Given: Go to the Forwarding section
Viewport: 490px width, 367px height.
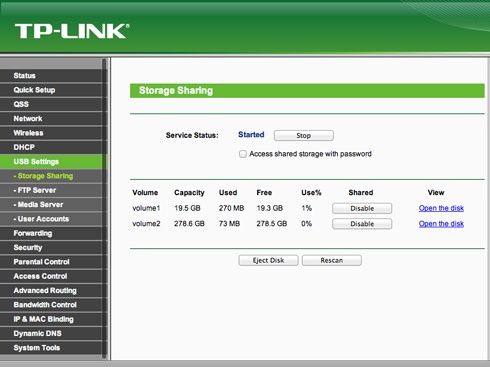Looking at the screenshot, I should [51, 233].
